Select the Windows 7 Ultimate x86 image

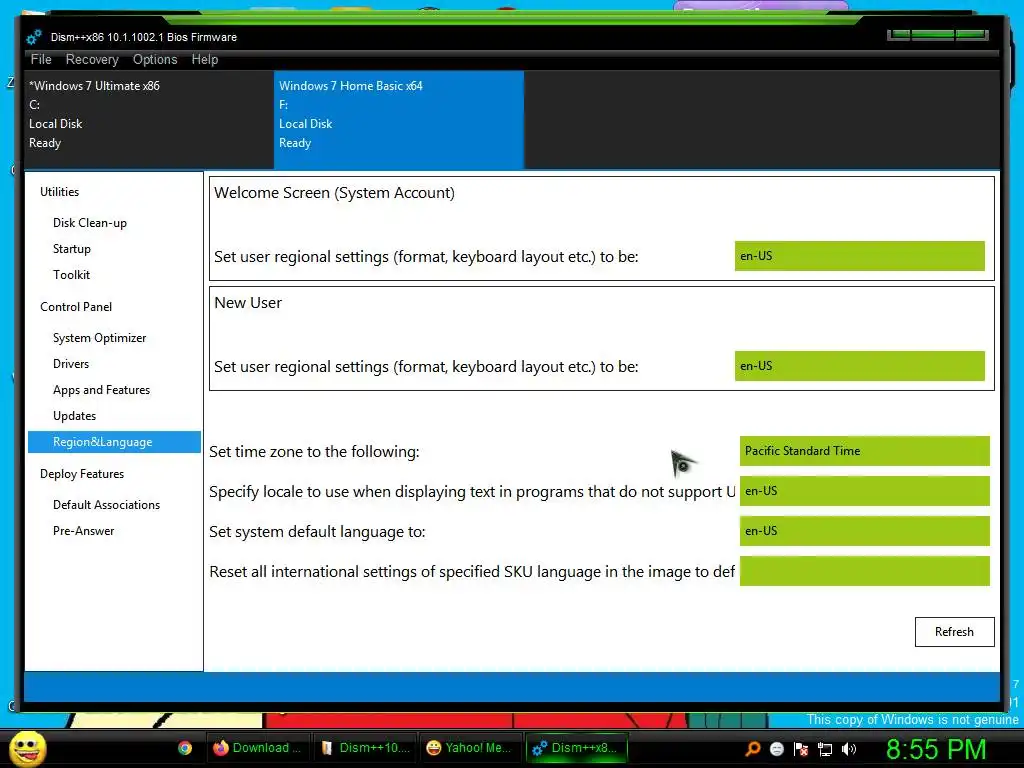149,120
